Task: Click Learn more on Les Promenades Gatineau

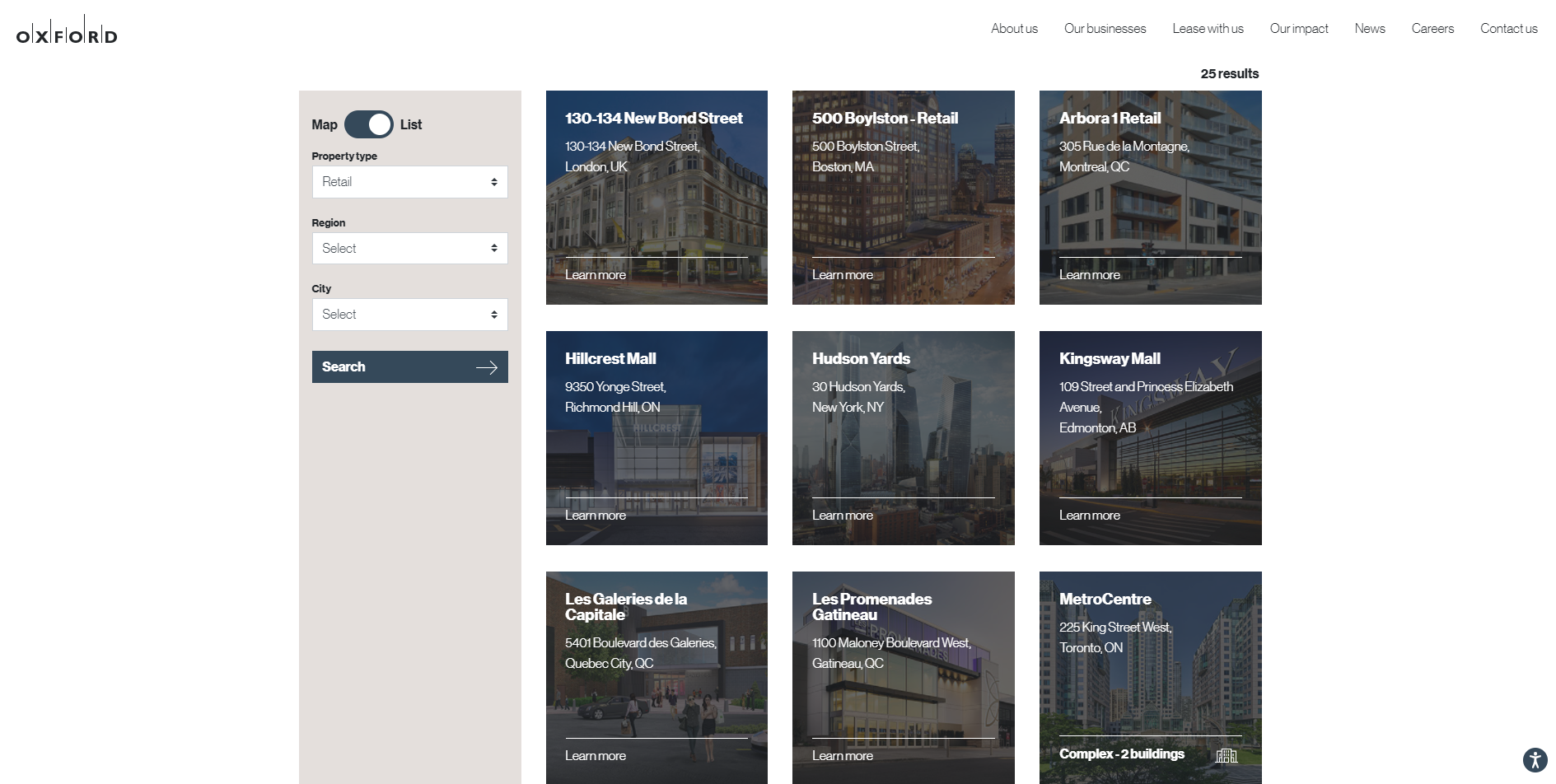Action: pos(843,756)
